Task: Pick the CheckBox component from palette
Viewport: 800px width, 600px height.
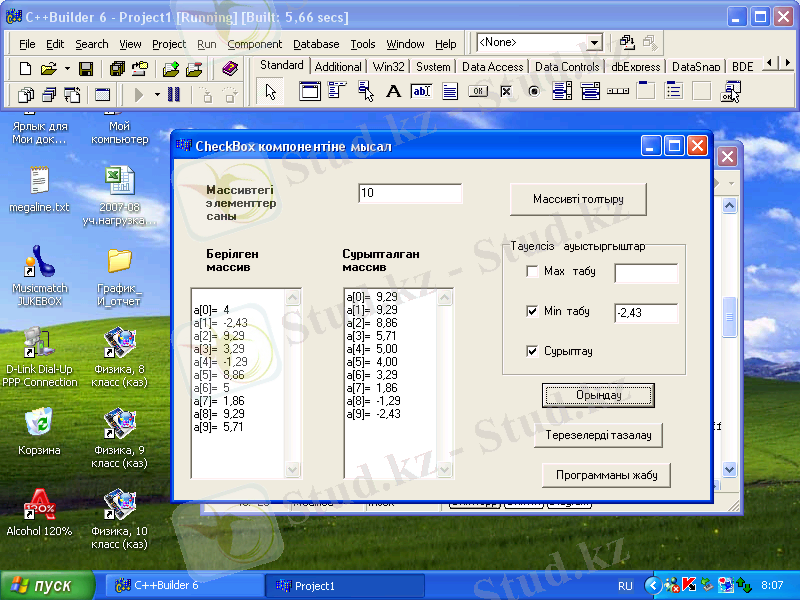Action: coord(506,92)
